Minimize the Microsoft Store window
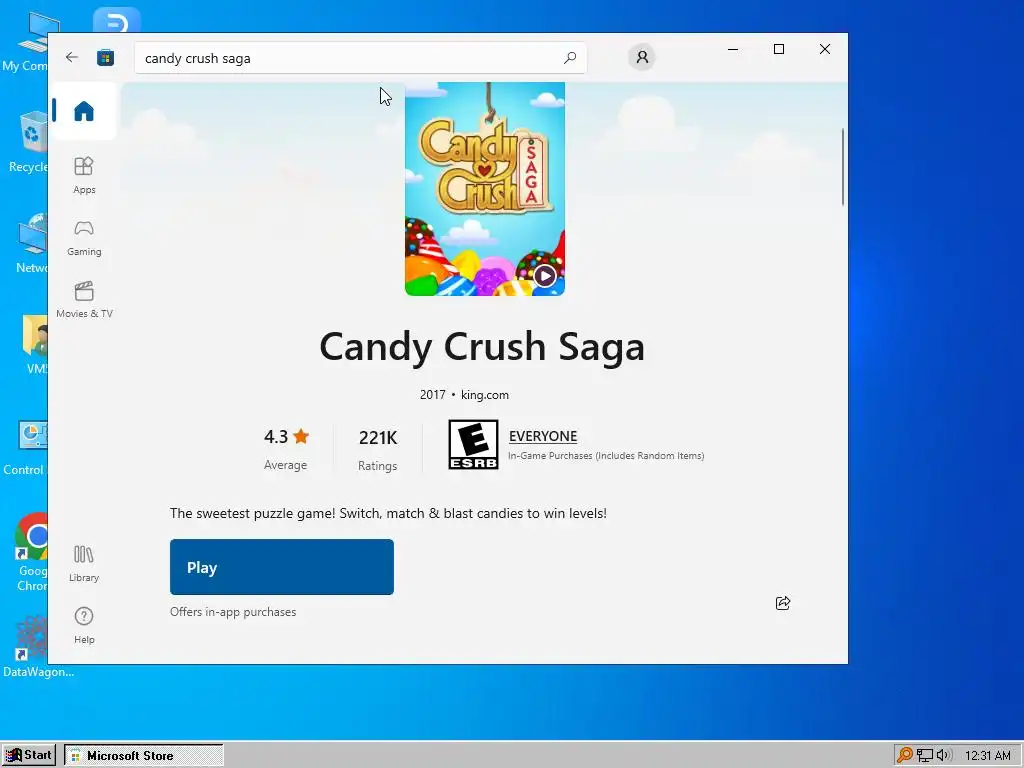Viewport: 1024px width, 768px height. tap(733, 49)
